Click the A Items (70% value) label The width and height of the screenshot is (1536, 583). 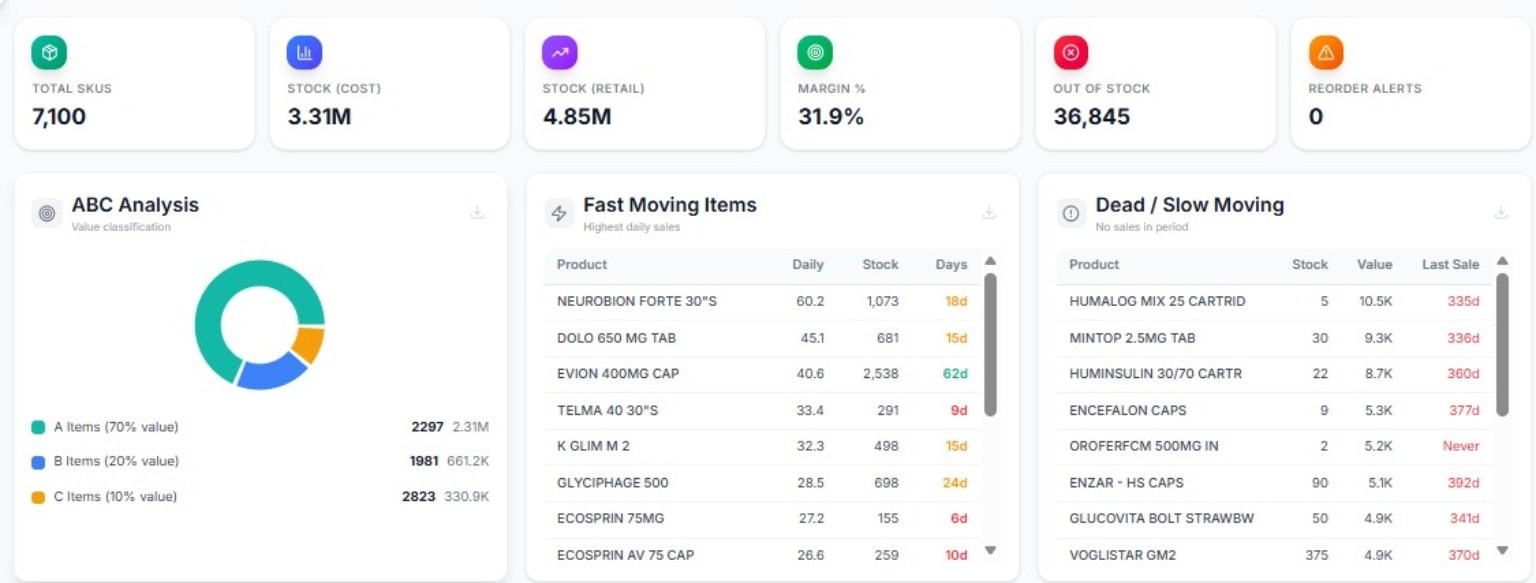pos(116,427)
